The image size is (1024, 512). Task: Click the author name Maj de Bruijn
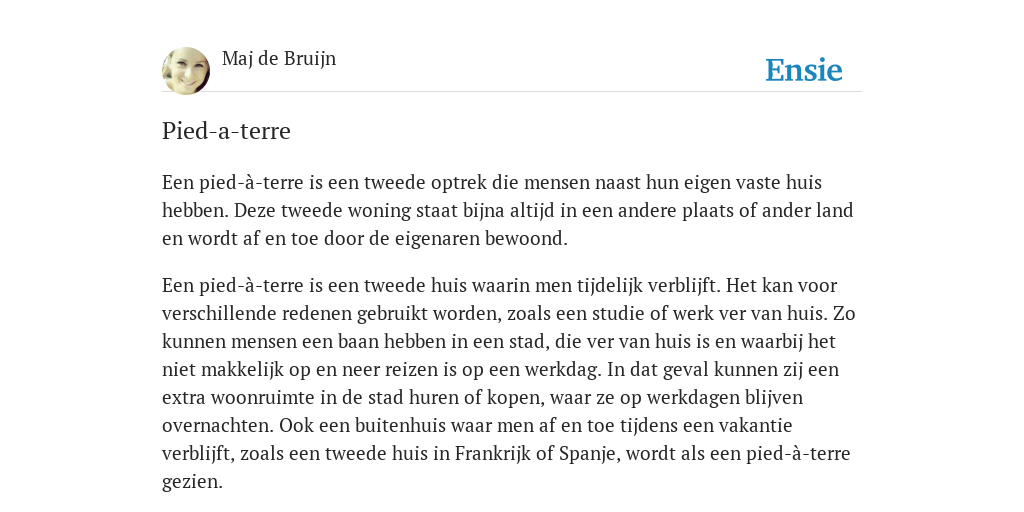click(x=279, y=58)
